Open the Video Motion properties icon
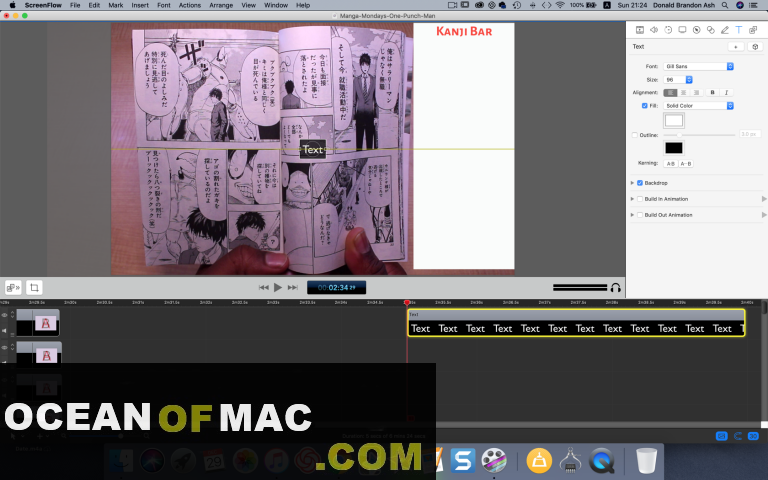Viewport: 768px width, 480px height. coord(668,30)
